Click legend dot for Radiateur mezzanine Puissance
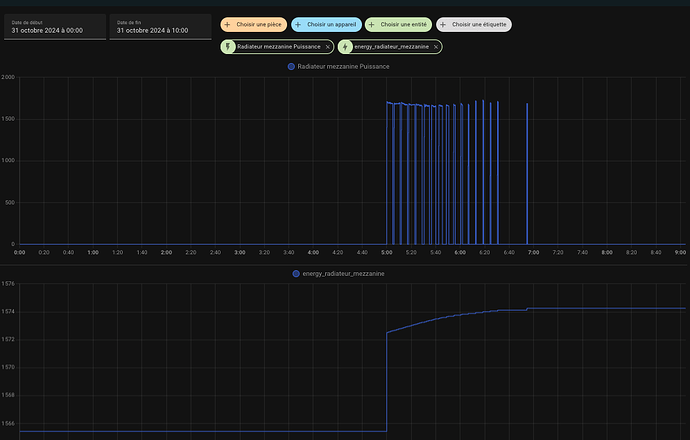 coord(291,66)
